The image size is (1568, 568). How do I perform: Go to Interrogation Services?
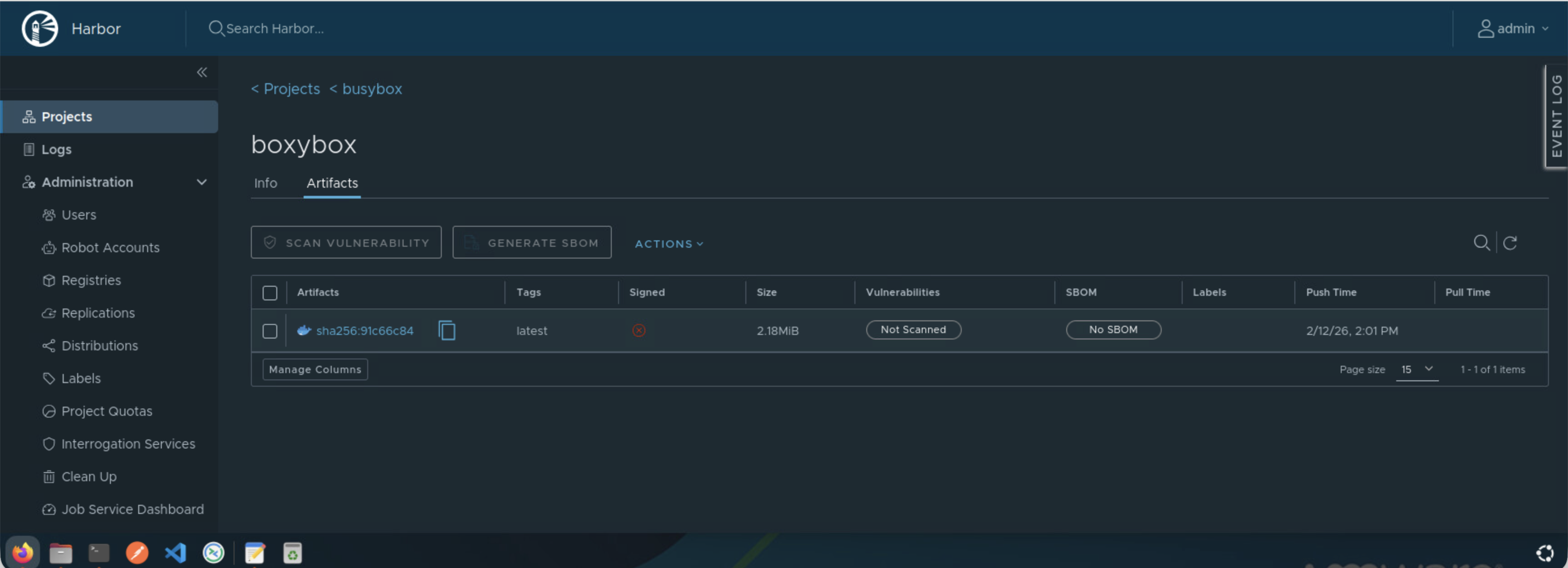(128, 444)
